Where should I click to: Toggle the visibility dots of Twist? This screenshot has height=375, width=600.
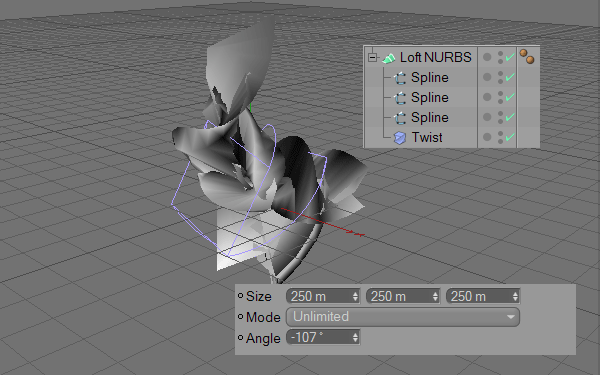[x=501, y=137]
